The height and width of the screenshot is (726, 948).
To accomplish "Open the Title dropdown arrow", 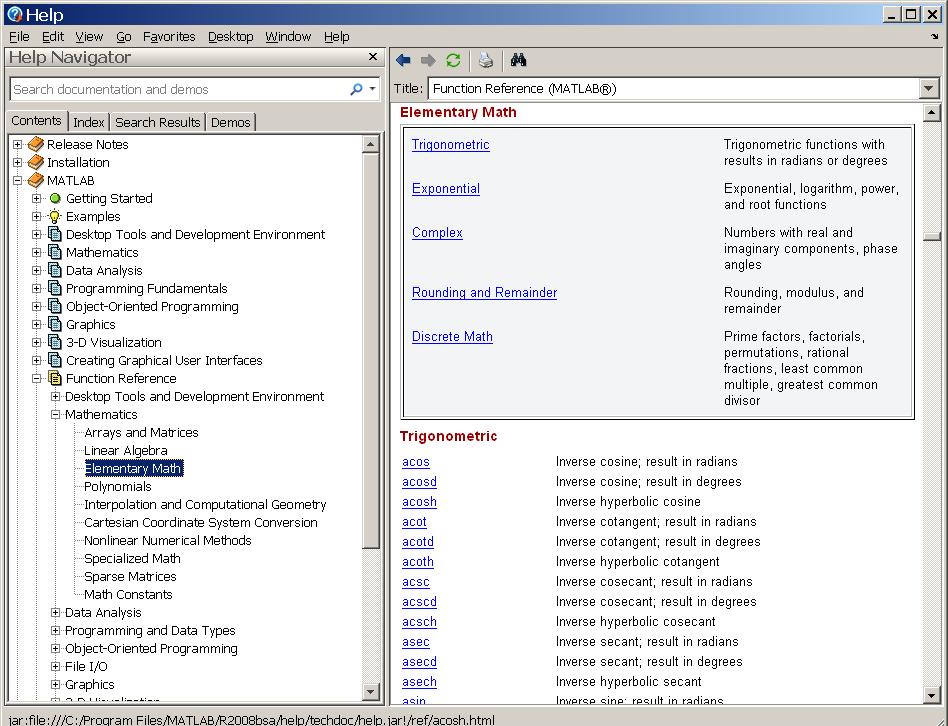I will pyautogui.click(x=929, y=89).
